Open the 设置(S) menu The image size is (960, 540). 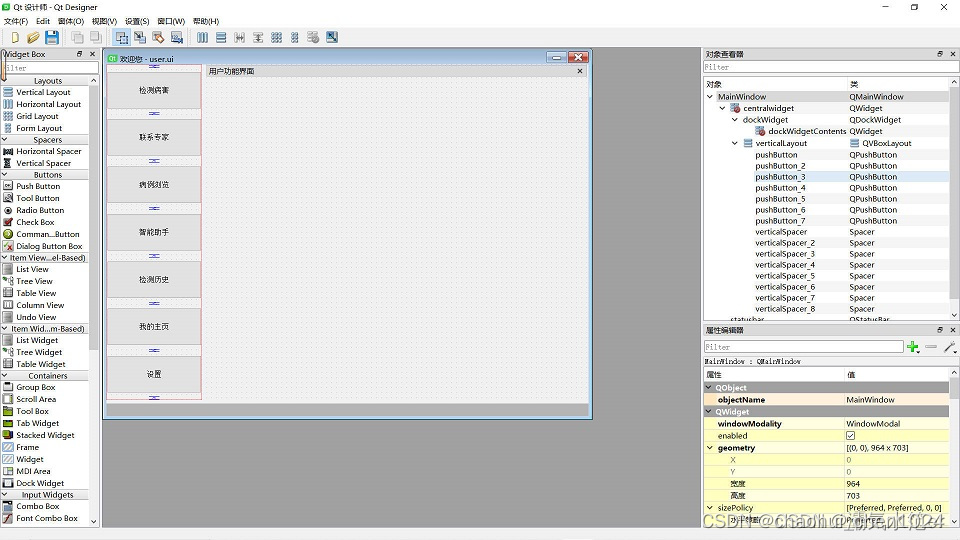(137, 21)
